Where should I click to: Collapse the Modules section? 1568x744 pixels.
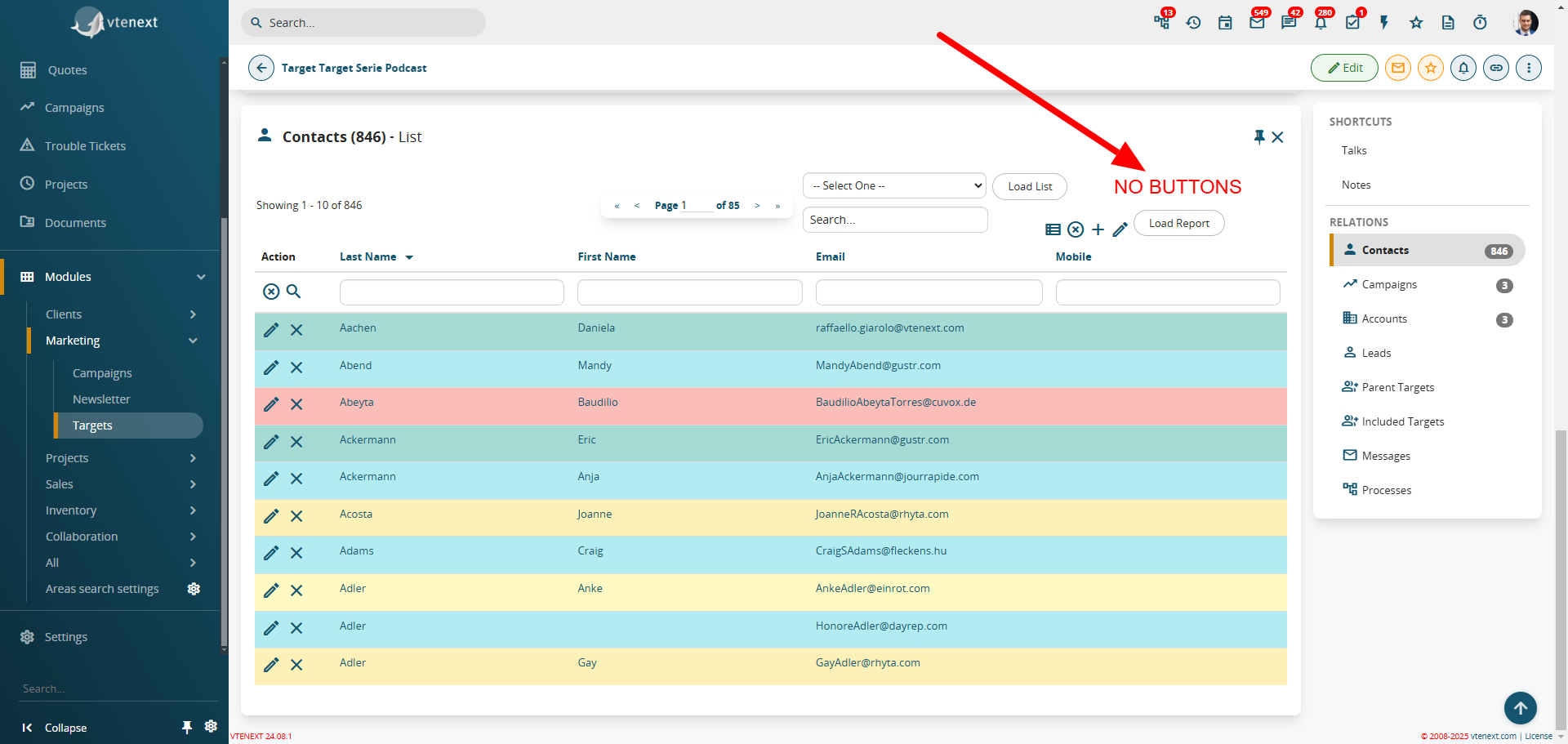pos(201,277)
